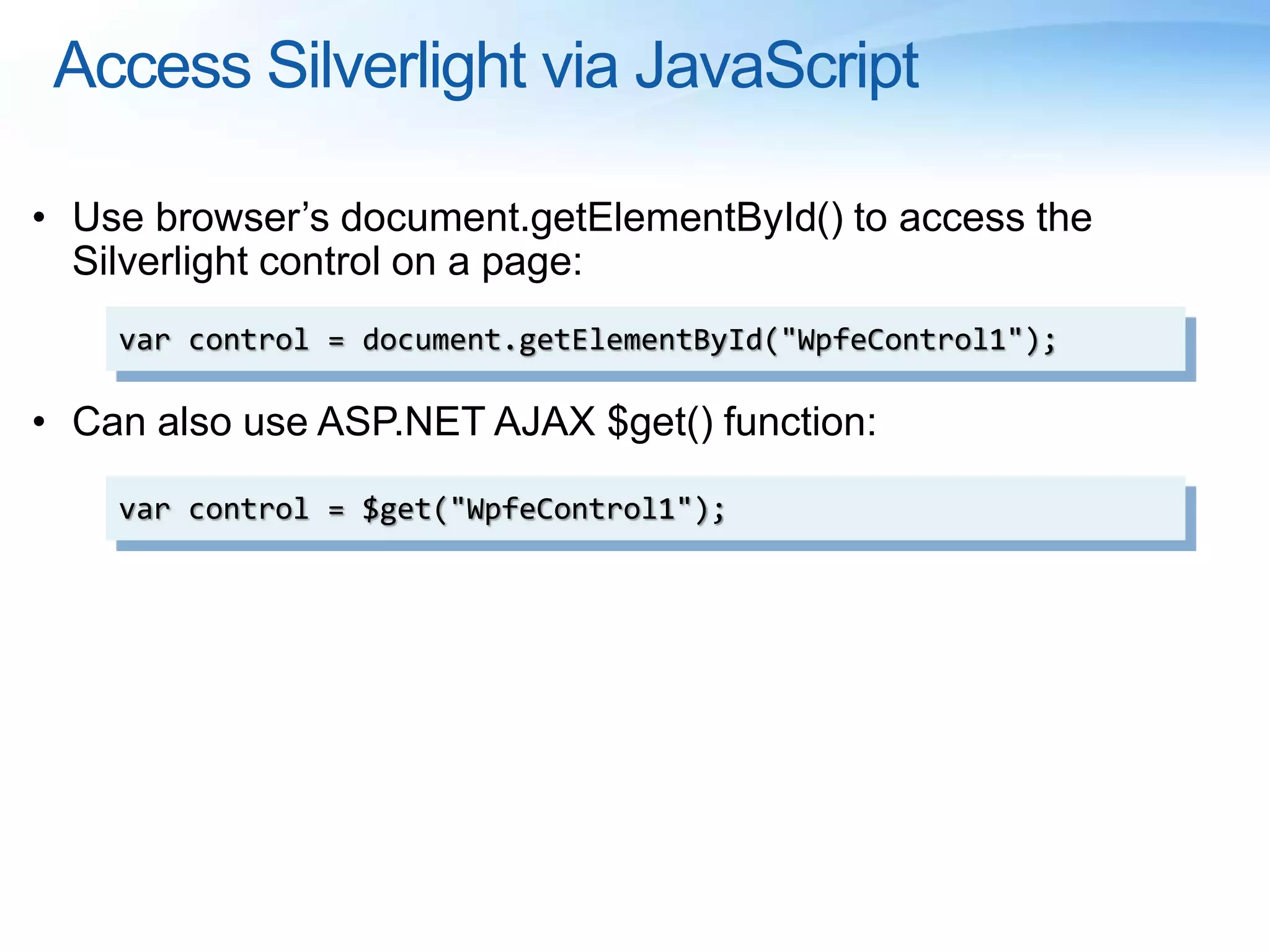Click the "WpfeControl1" string in the first code box
This screenshot has width=1270, height=952.
click(x=901, y=340)
